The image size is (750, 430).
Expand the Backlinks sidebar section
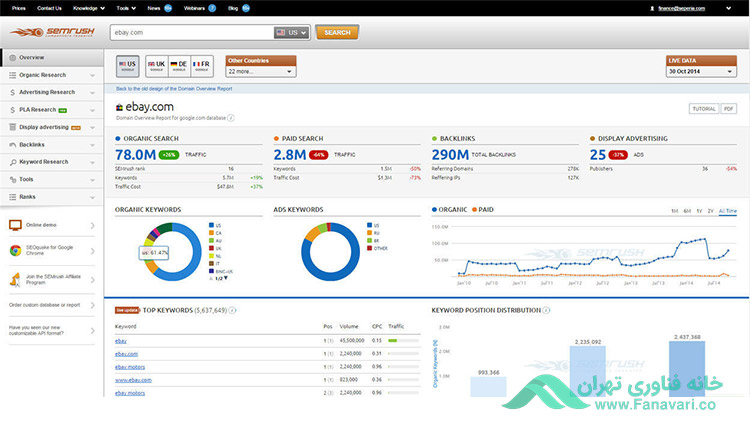tap(92, 145)
